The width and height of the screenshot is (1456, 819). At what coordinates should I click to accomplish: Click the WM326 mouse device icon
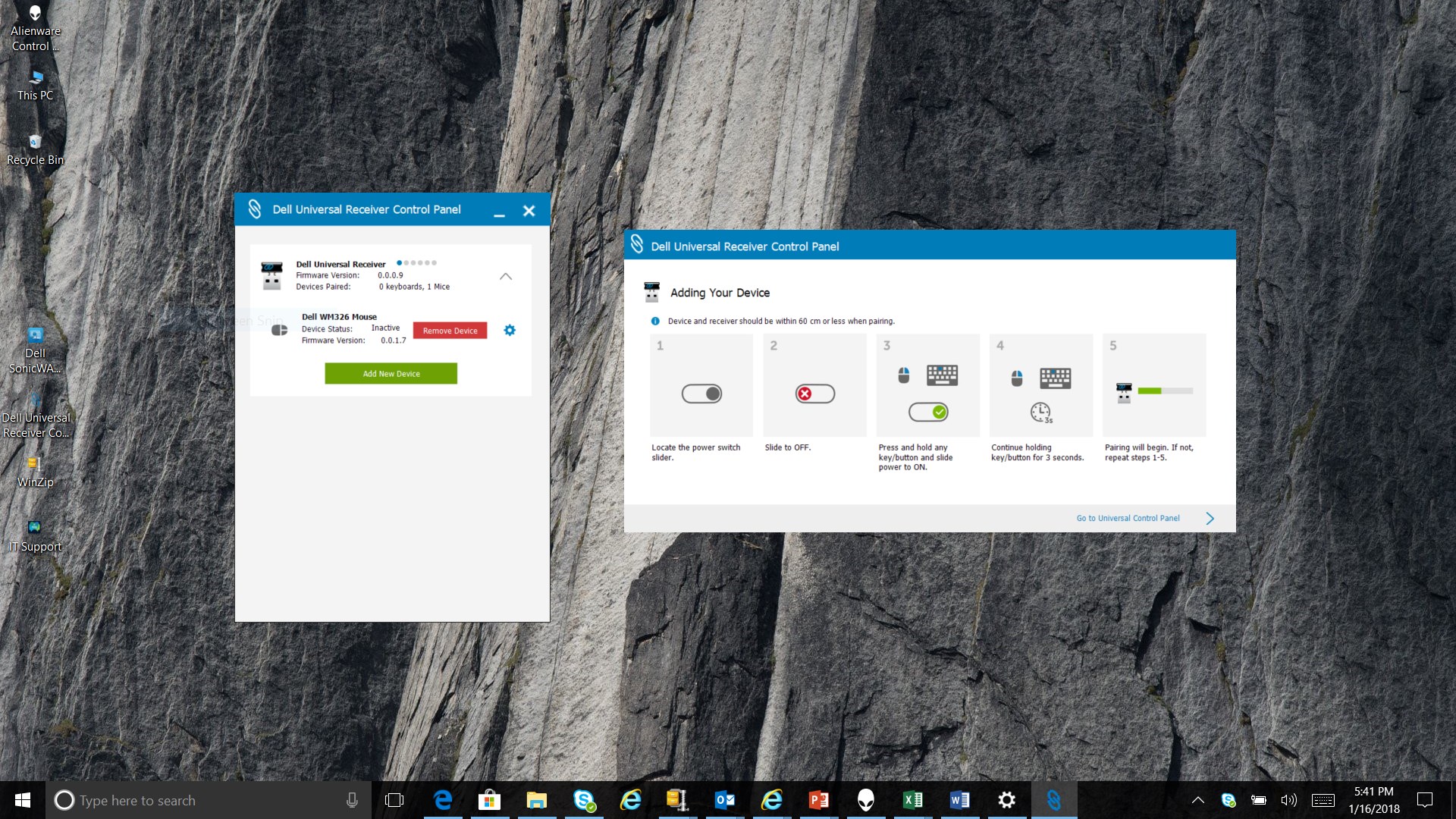point(279,330)
